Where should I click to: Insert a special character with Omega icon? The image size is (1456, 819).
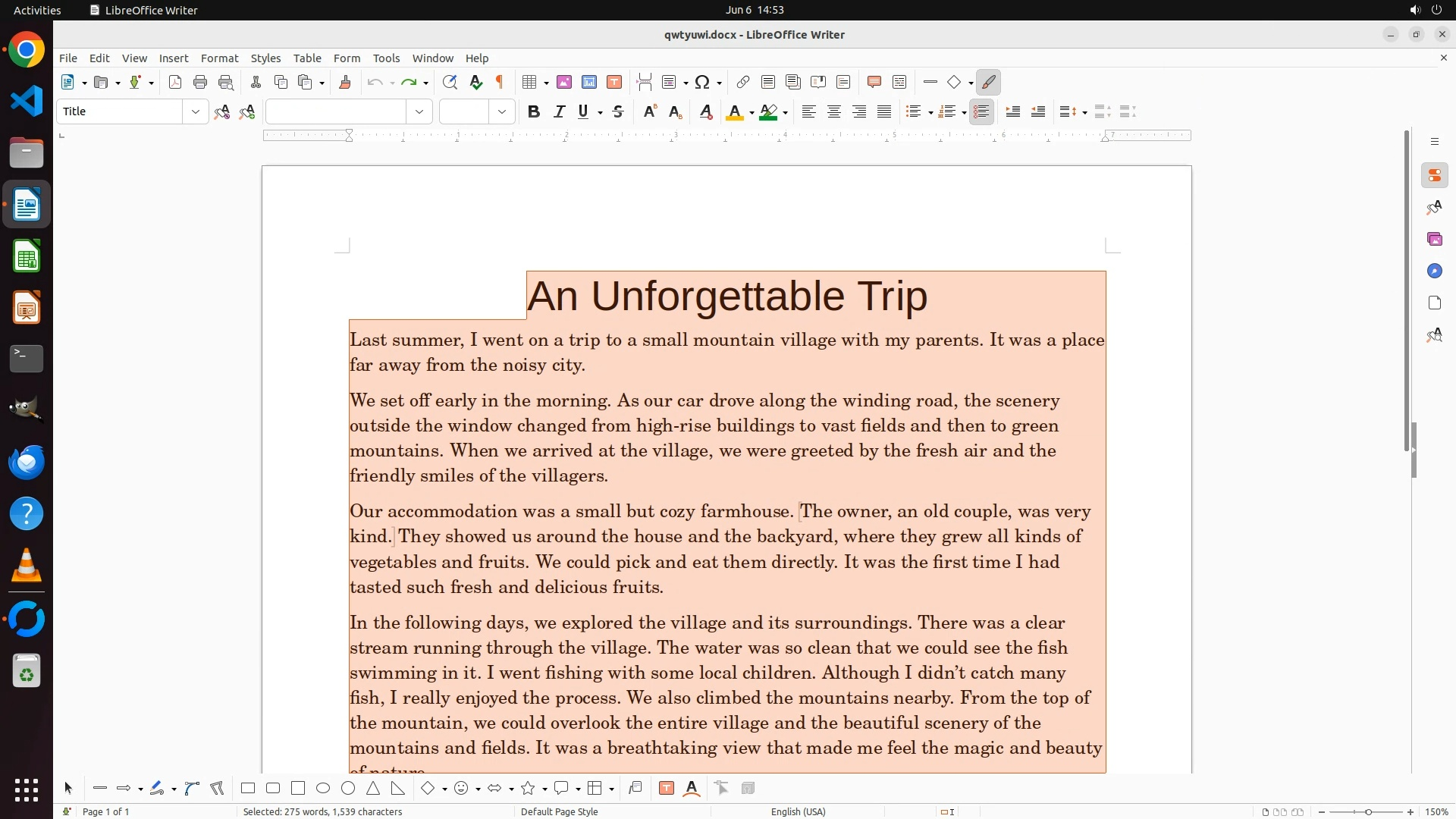pyautogui.click(x=702, y=83)
